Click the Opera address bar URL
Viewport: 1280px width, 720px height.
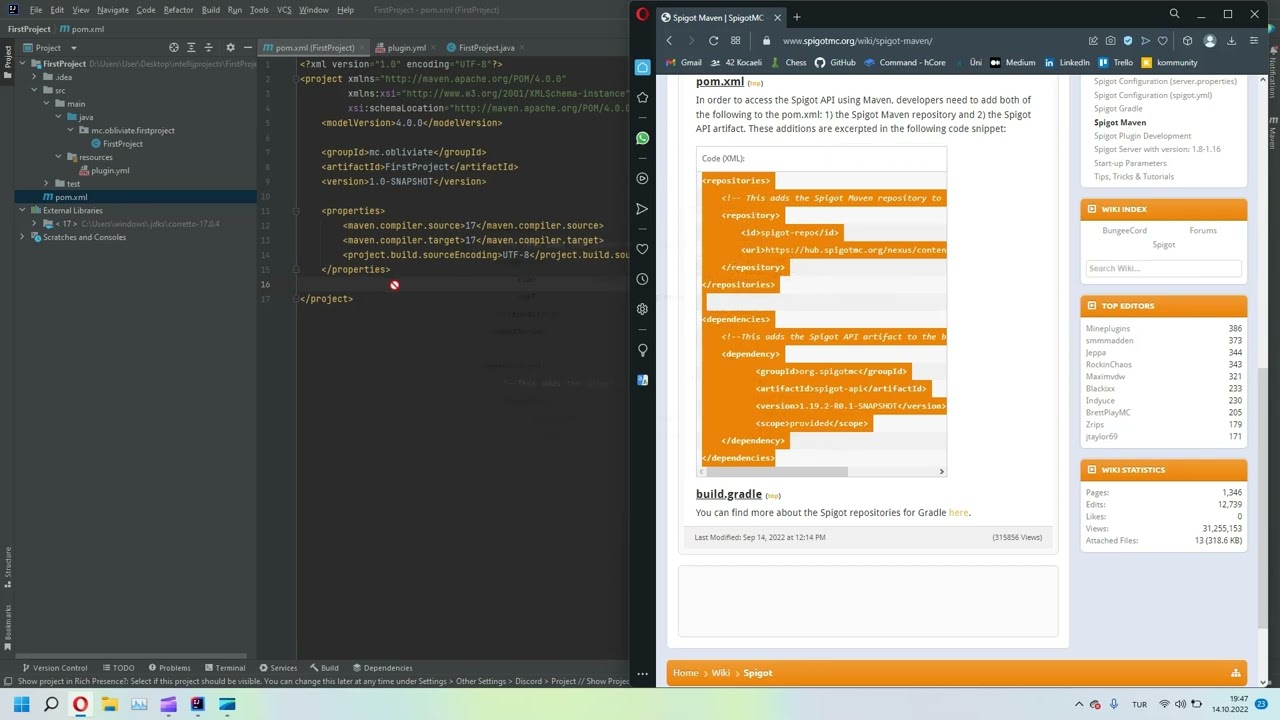(857, 41)
